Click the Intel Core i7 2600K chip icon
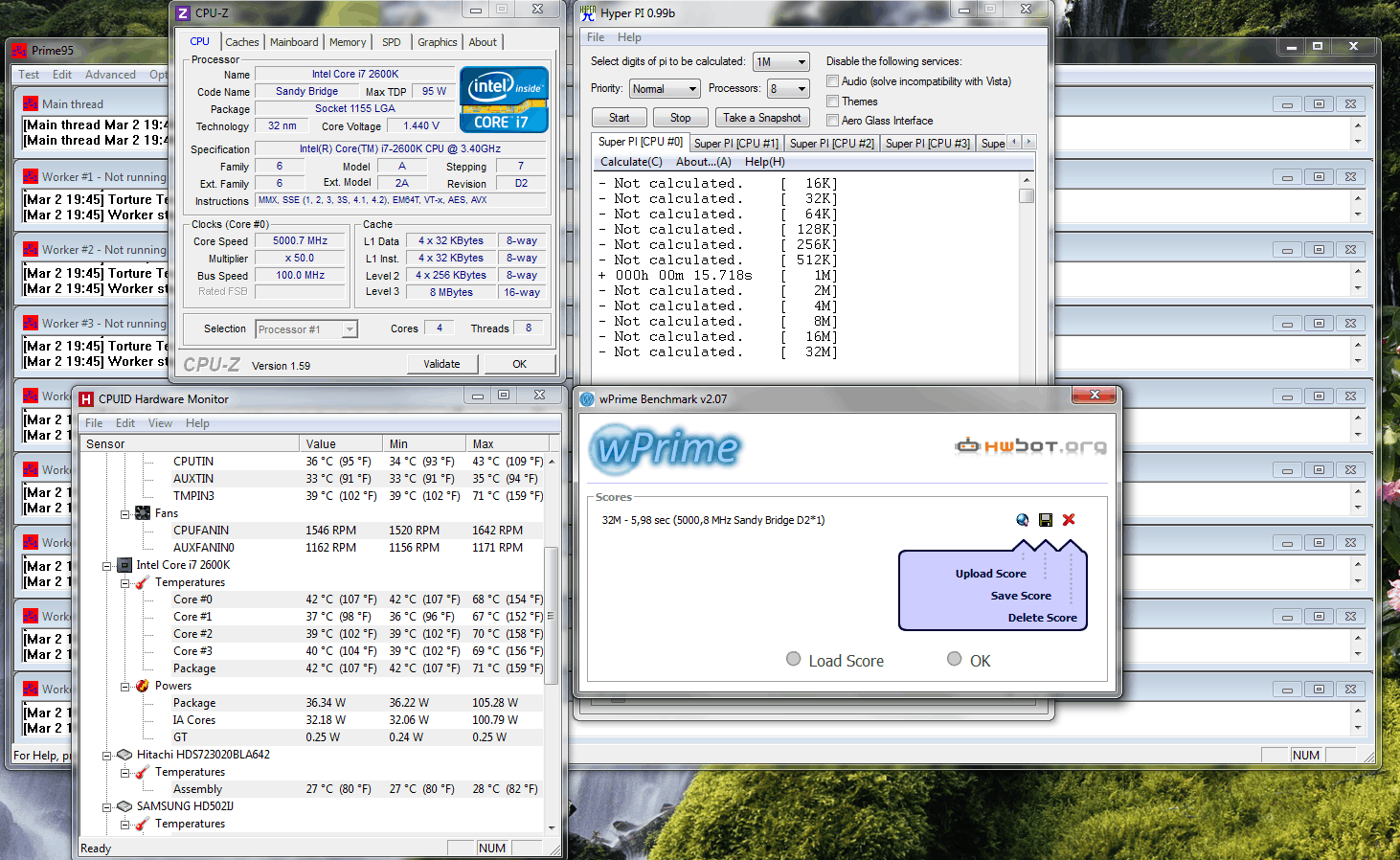This screenshot has height=860, width=1400. pos(124,565)
